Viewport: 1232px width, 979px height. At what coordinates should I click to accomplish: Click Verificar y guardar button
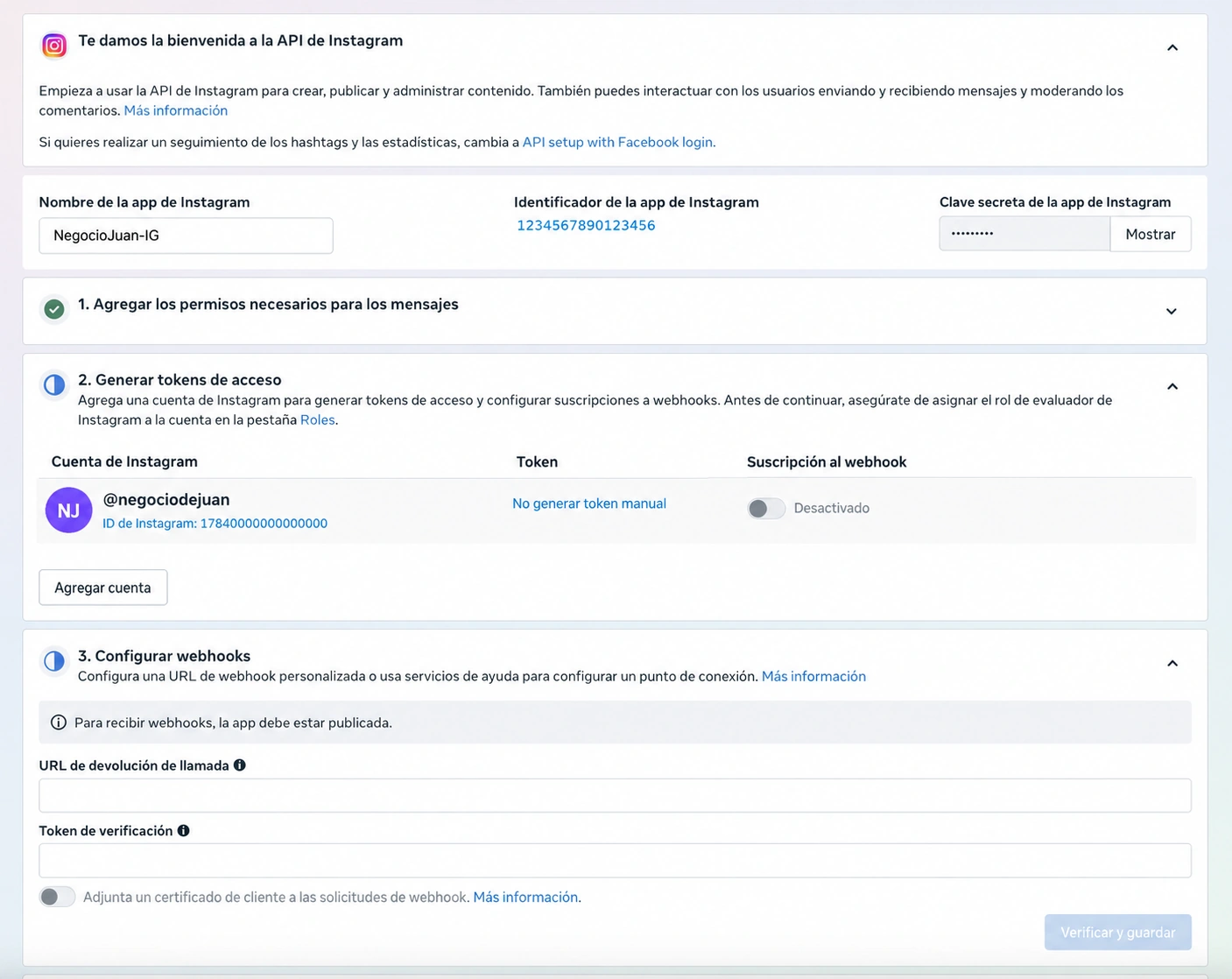tap(1118, 933)
